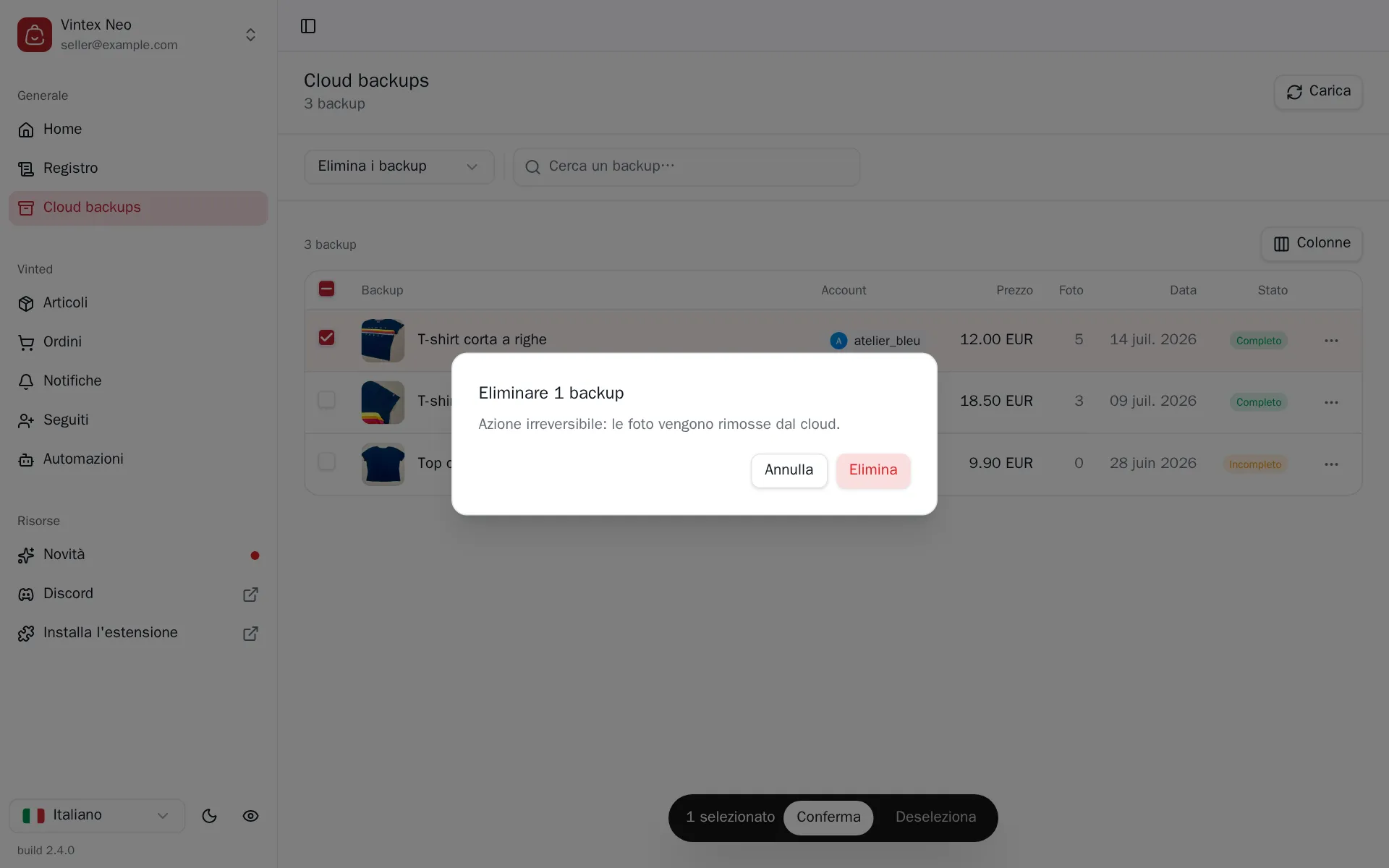Click the build 2.4.0 version text

[46, 851]
